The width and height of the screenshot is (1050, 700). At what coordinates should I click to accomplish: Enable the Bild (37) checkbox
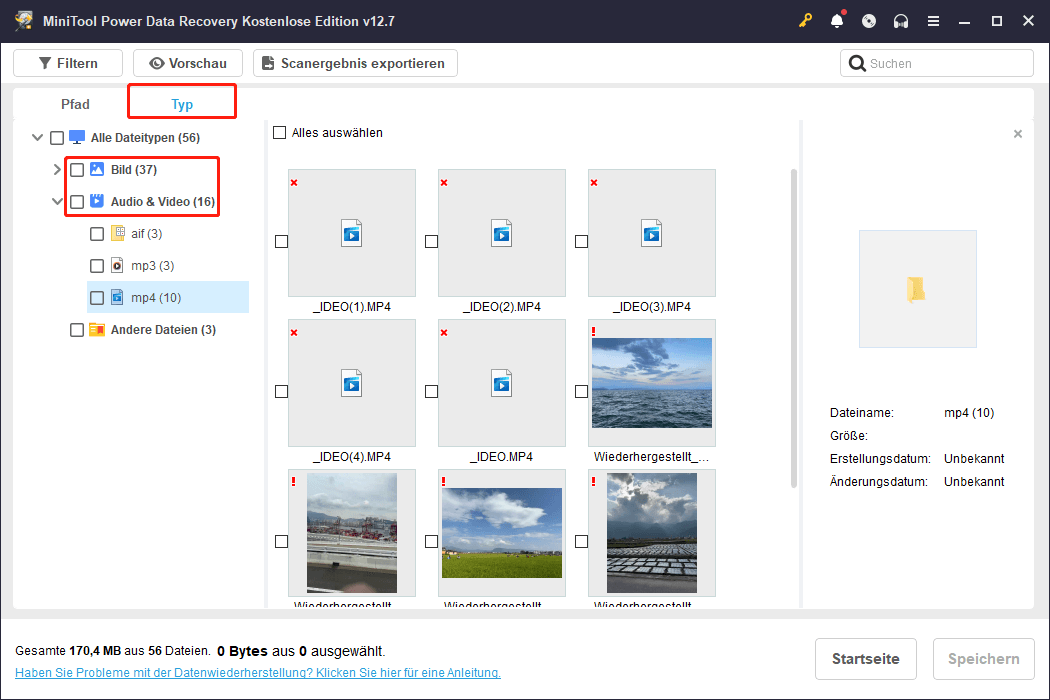point(77,169)
